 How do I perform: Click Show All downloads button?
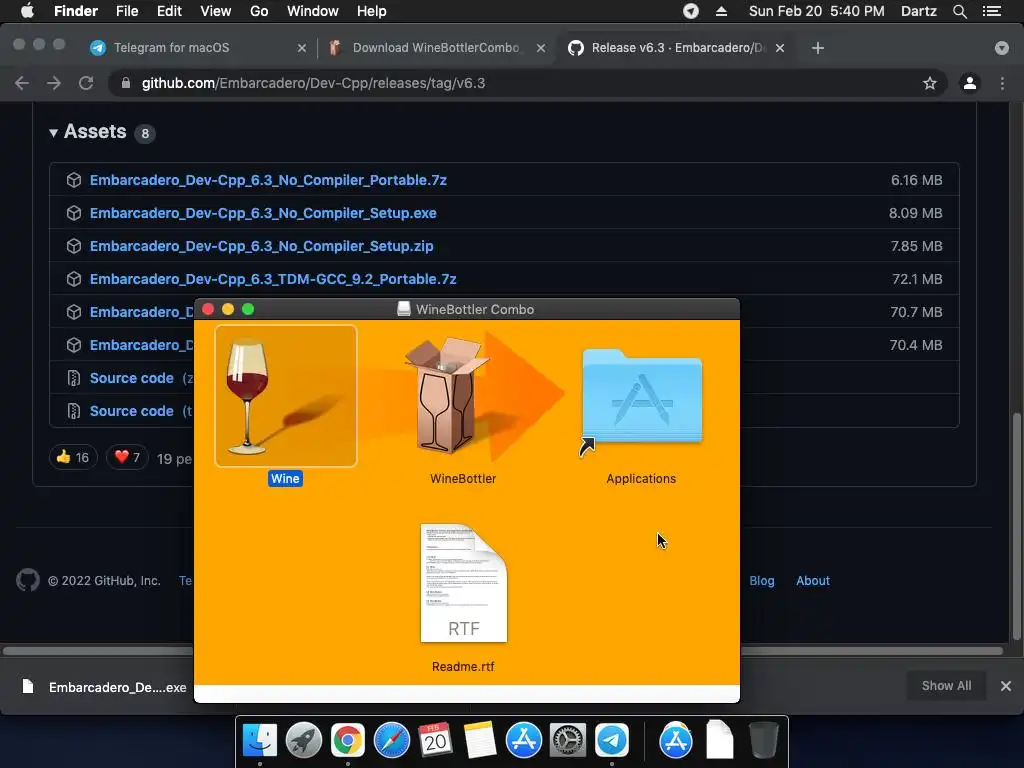coord(946,686)
